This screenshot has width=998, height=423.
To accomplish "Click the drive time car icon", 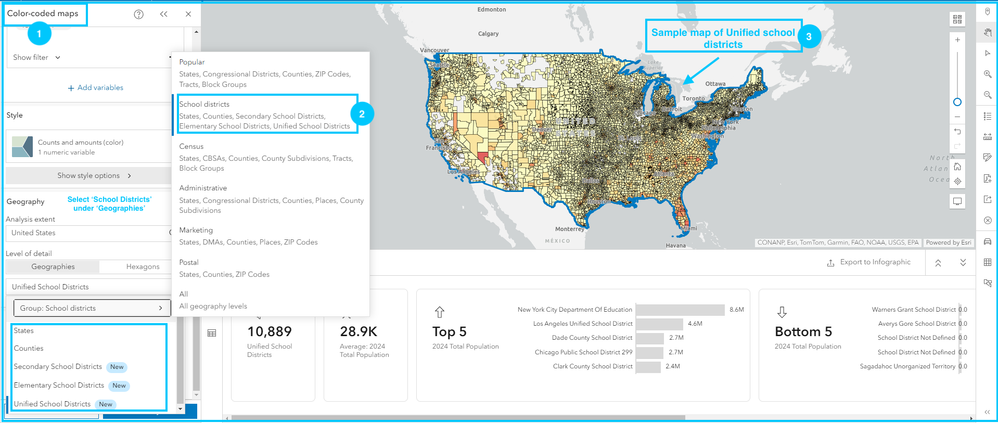I will click(987, 241).
